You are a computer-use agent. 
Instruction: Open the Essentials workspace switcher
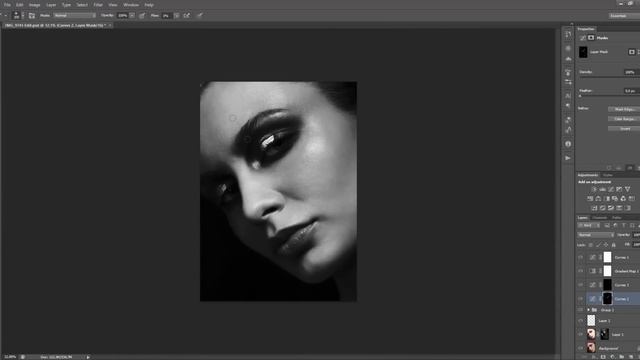[624, 16]
